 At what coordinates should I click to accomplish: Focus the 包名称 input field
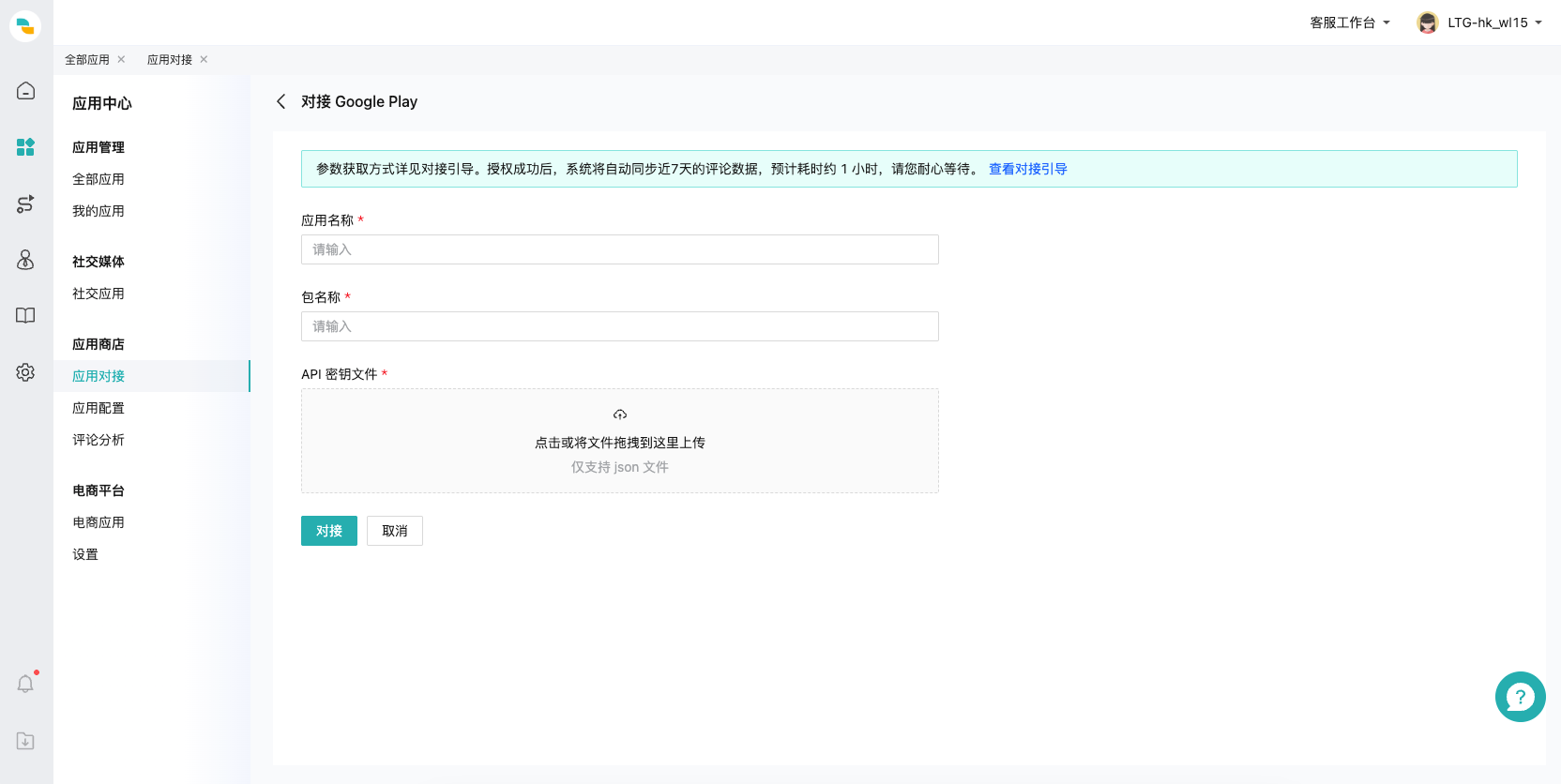click(x=620, y=326)
